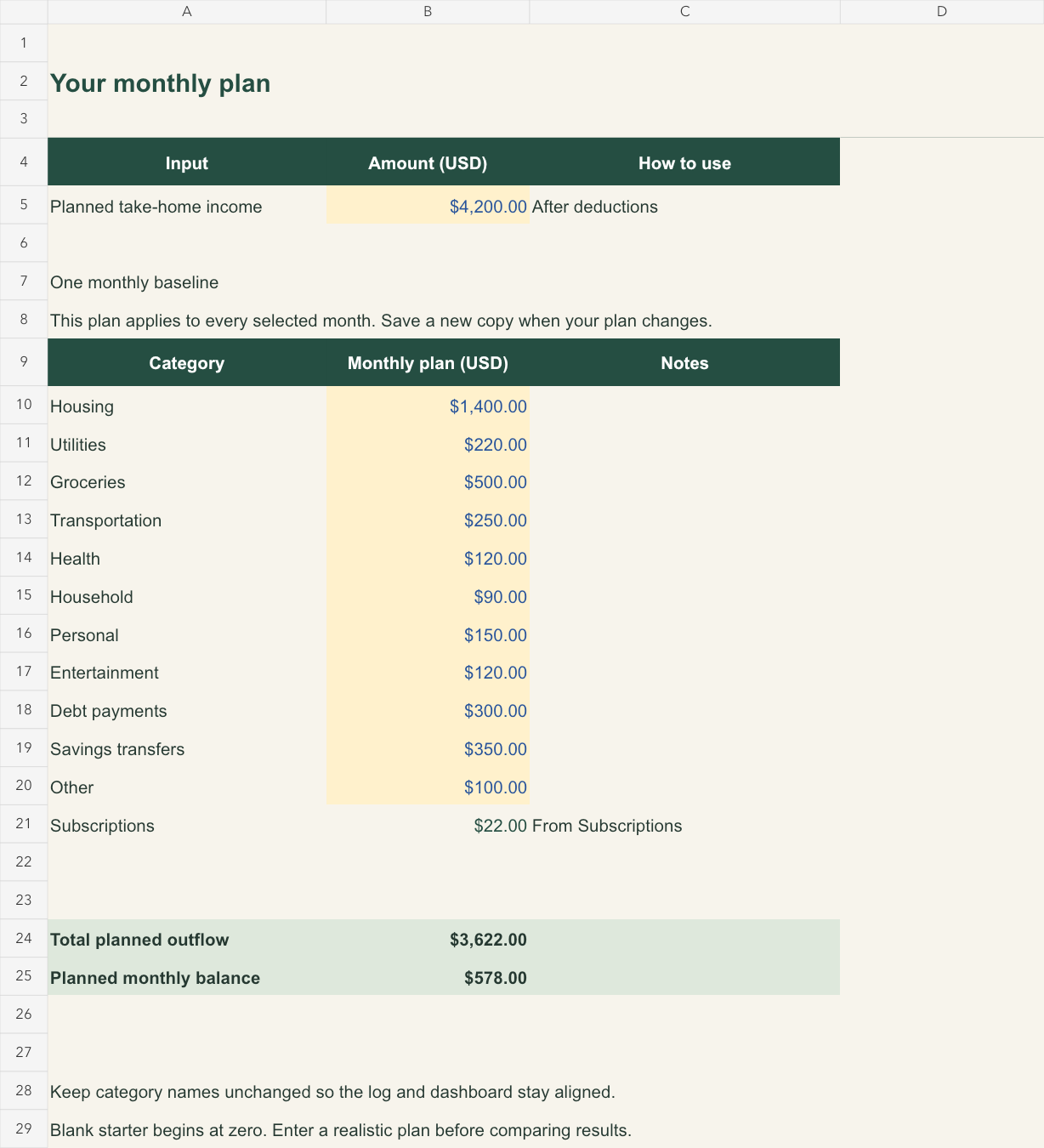The height and width of the screenshot is (1148, 1044).
Task: Click the Utilities category cell
Action: 187,444
